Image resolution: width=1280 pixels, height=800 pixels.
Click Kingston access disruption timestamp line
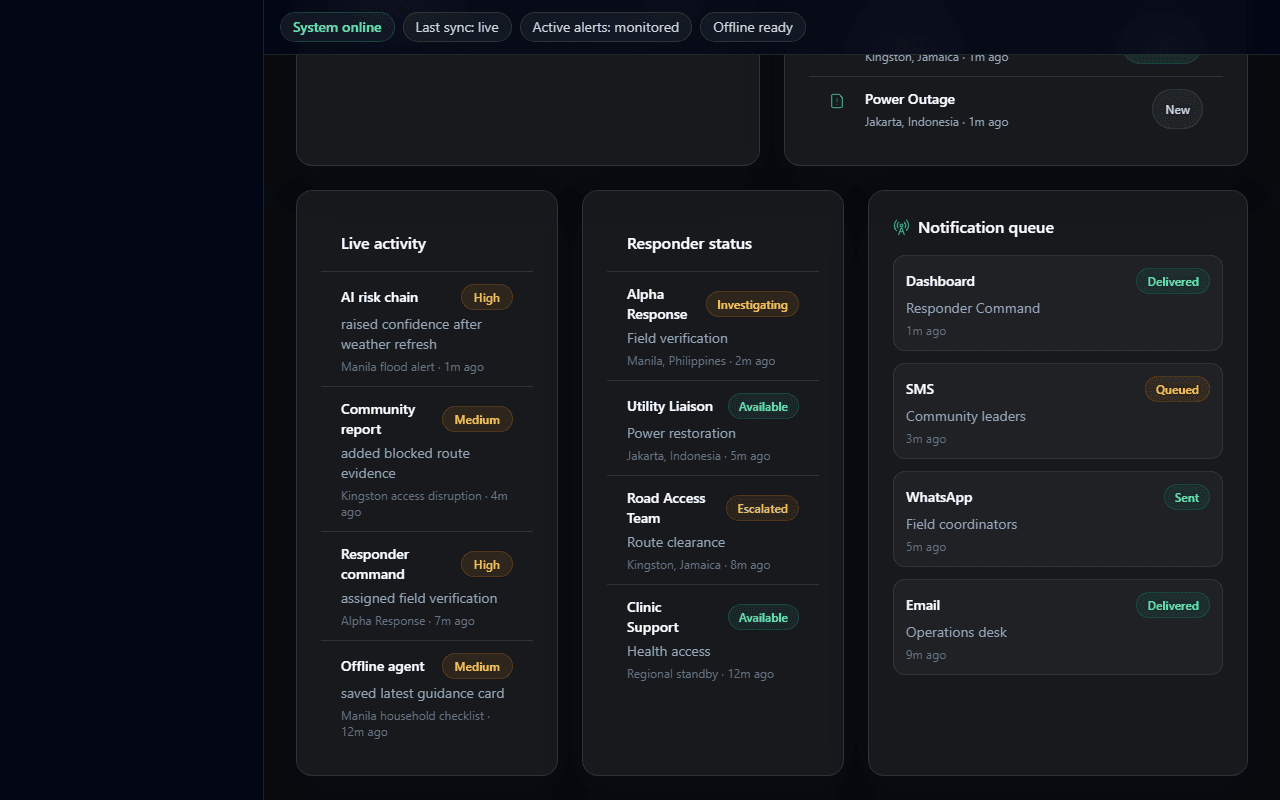point(424,504)
